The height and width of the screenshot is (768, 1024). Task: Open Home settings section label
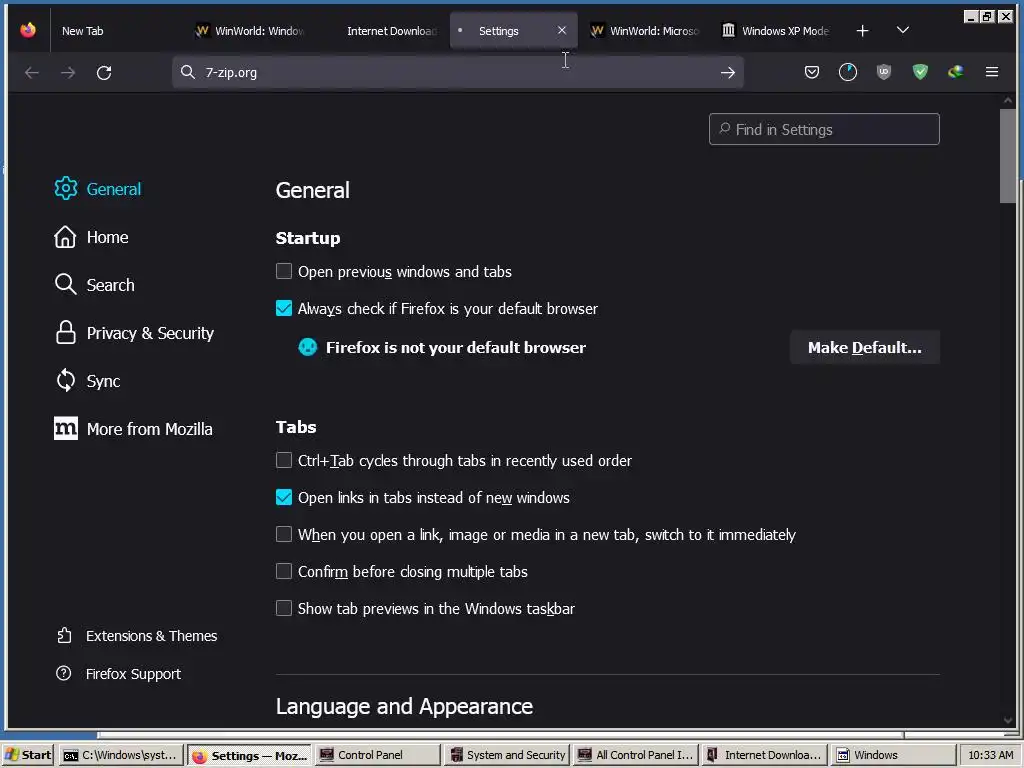coord(108,237)
